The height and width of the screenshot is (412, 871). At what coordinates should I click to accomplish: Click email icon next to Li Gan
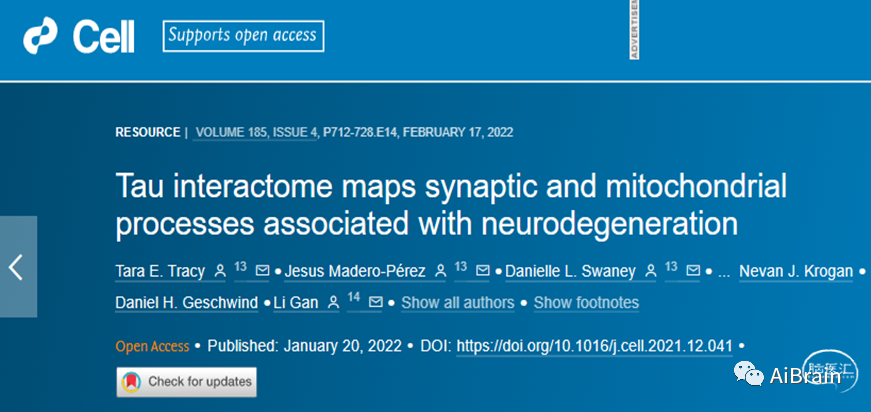(x=376, y=302)
